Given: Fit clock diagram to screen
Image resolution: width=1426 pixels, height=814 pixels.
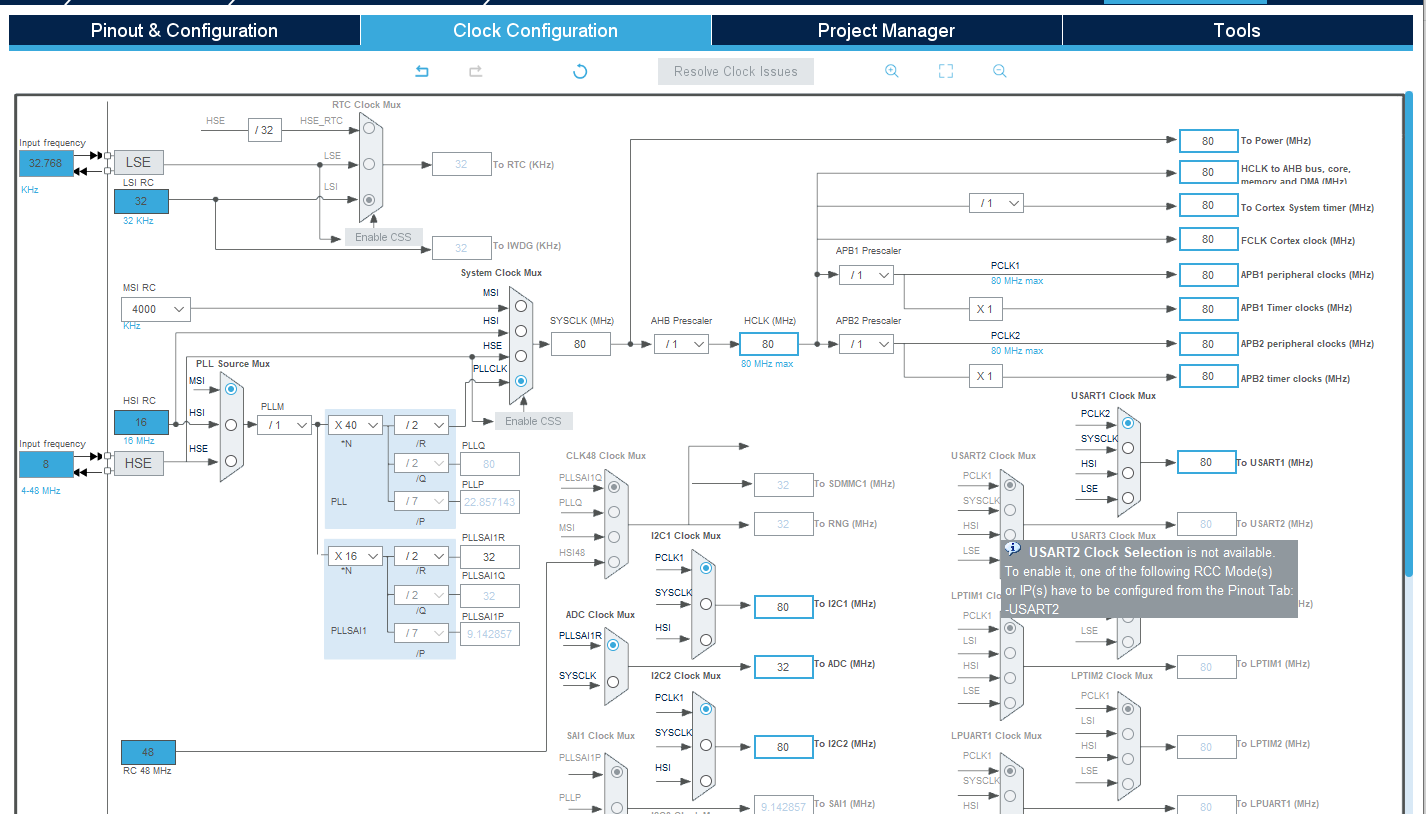Looking at the screenshot, I should point(945,71).
